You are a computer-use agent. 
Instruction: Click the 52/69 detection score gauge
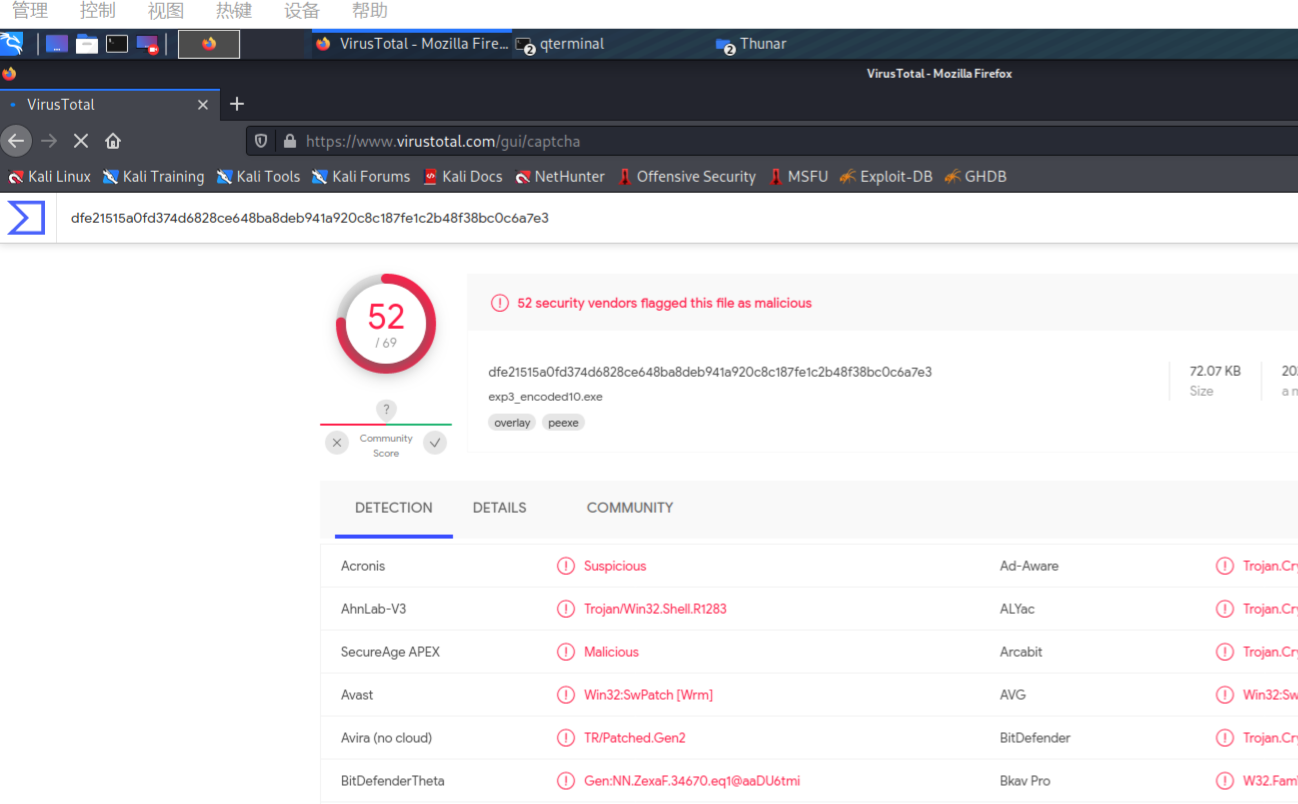[x=386, y=324]
